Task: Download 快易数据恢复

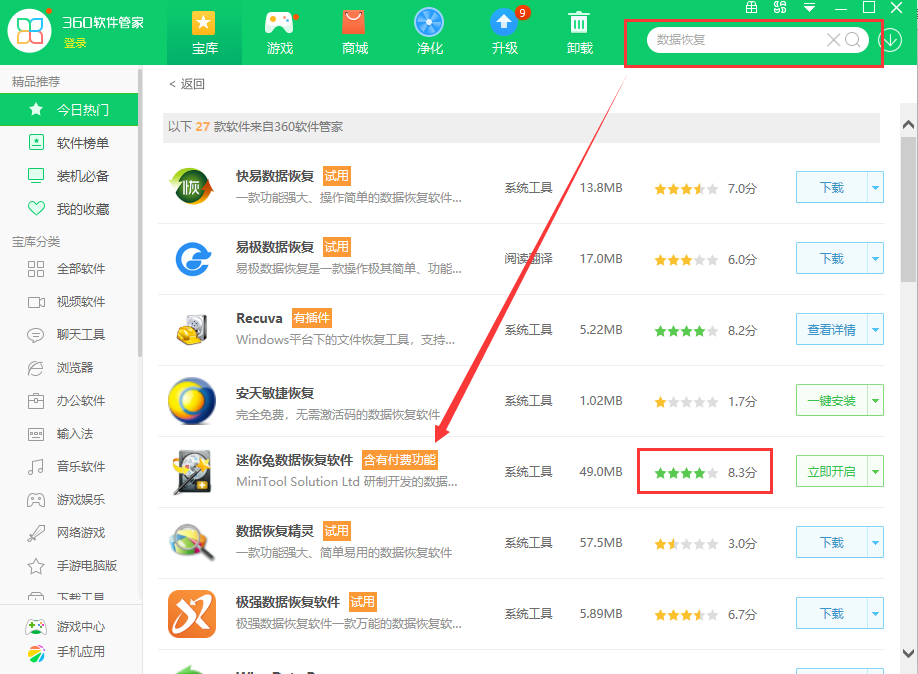Action: coord(831,187)
